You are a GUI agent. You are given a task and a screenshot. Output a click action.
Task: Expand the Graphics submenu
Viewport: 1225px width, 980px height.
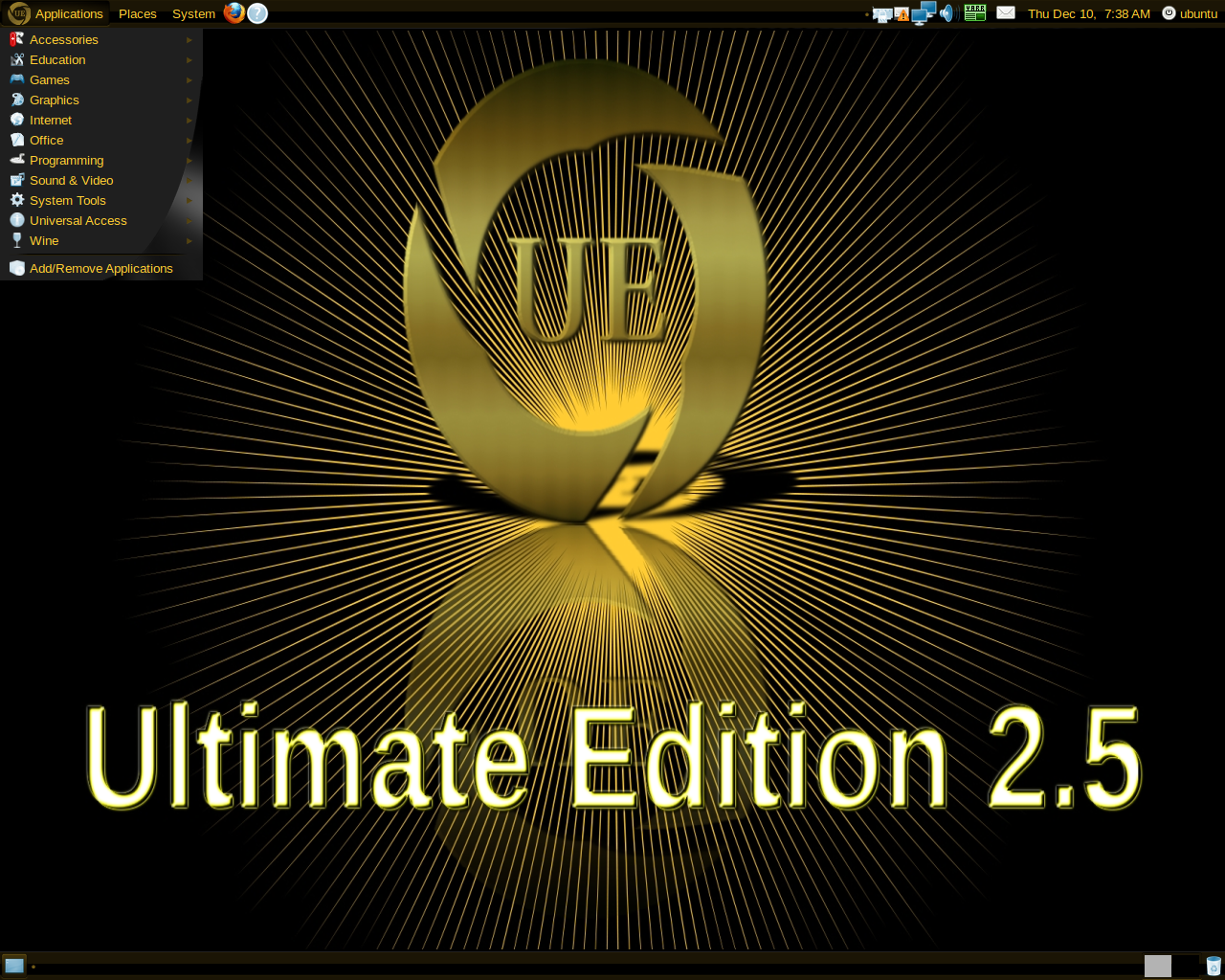[x=101, y=100]
